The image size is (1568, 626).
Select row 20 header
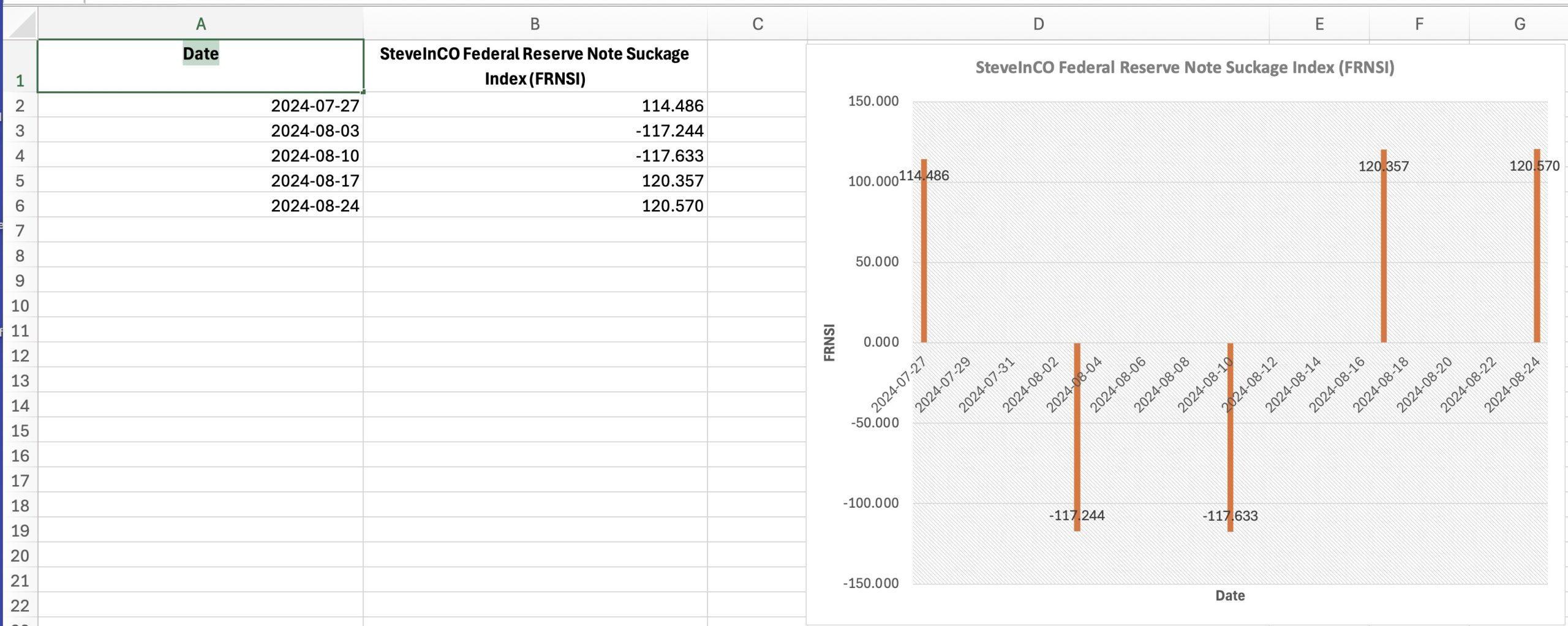click(x=20, y=556)
